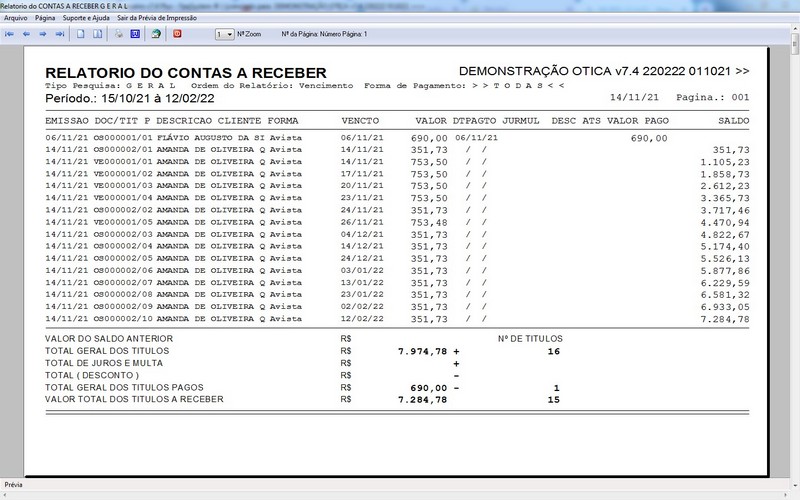Viewport: 800px width, 500px height.
Task: Go to first page arrow icon
Action: (9, 34)
